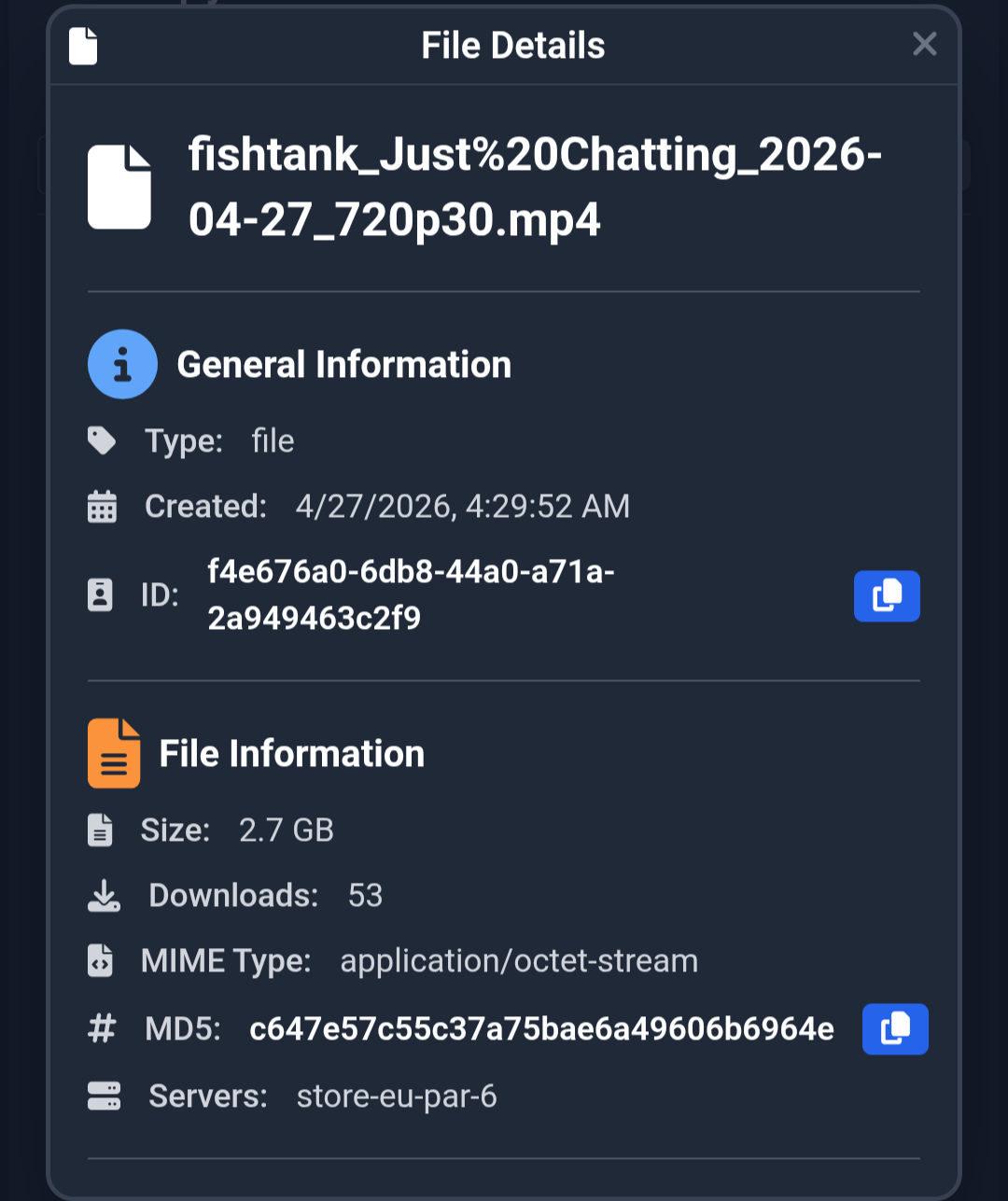Click the Downloads arrow icon
This screenshot has width=1008, height=1201.
[104, 895]
